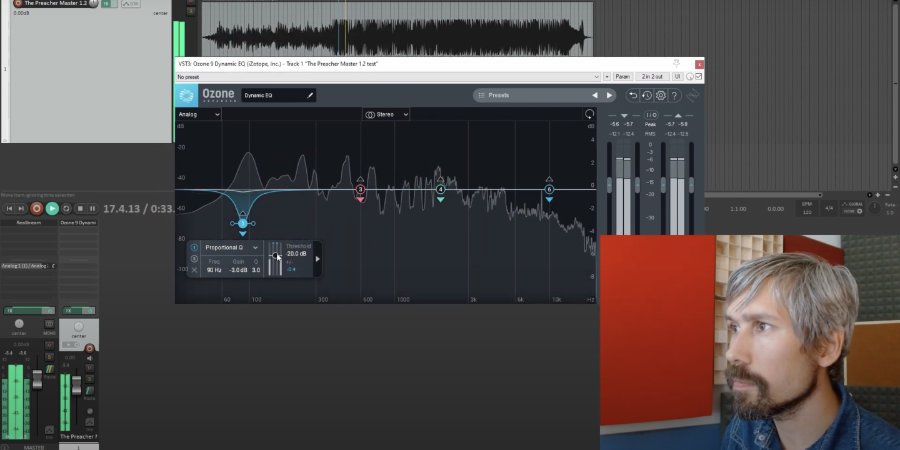Click the Ozone 9 Dynamic FX slot in mixer

coord(79,222)
